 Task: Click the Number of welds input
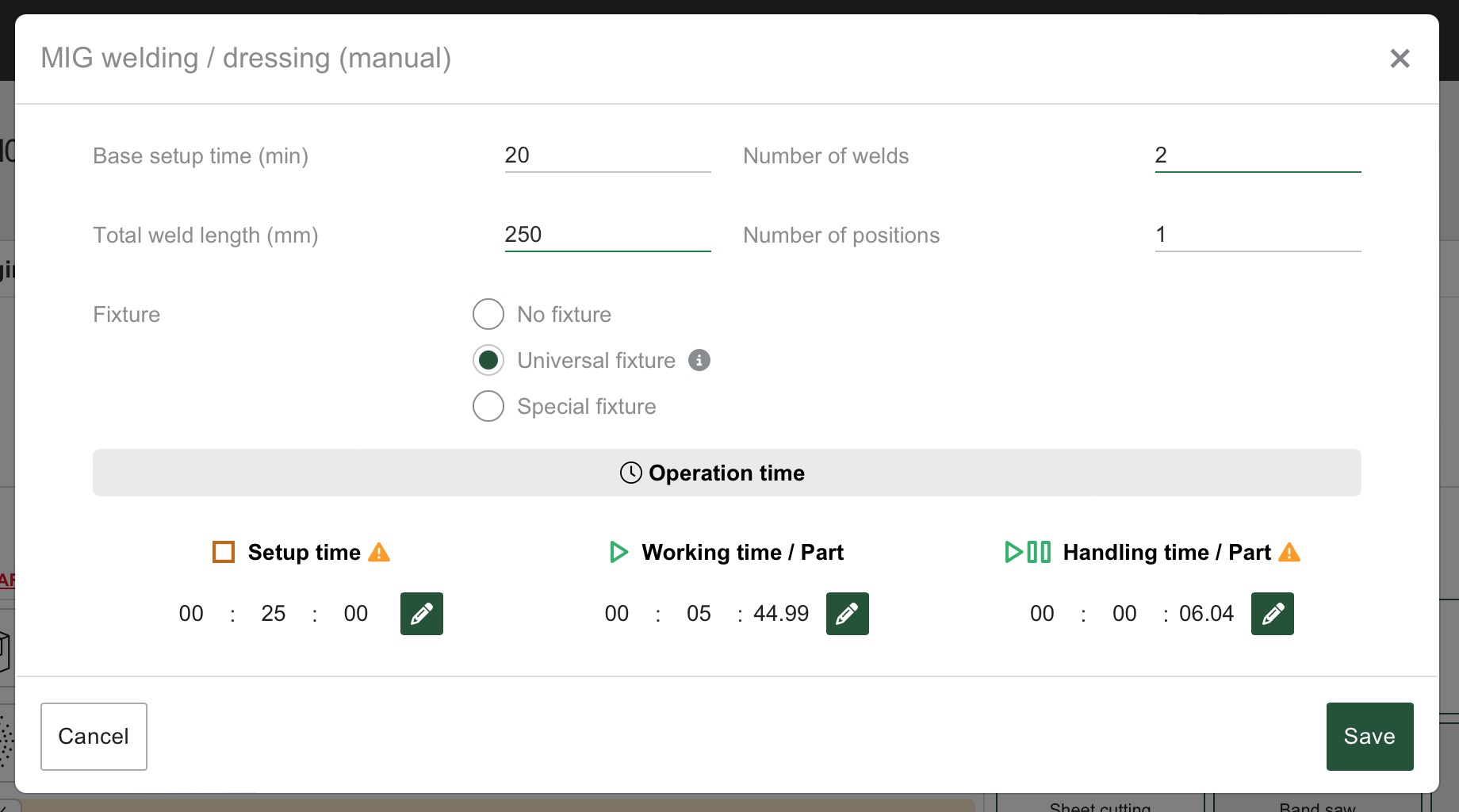1258,155
